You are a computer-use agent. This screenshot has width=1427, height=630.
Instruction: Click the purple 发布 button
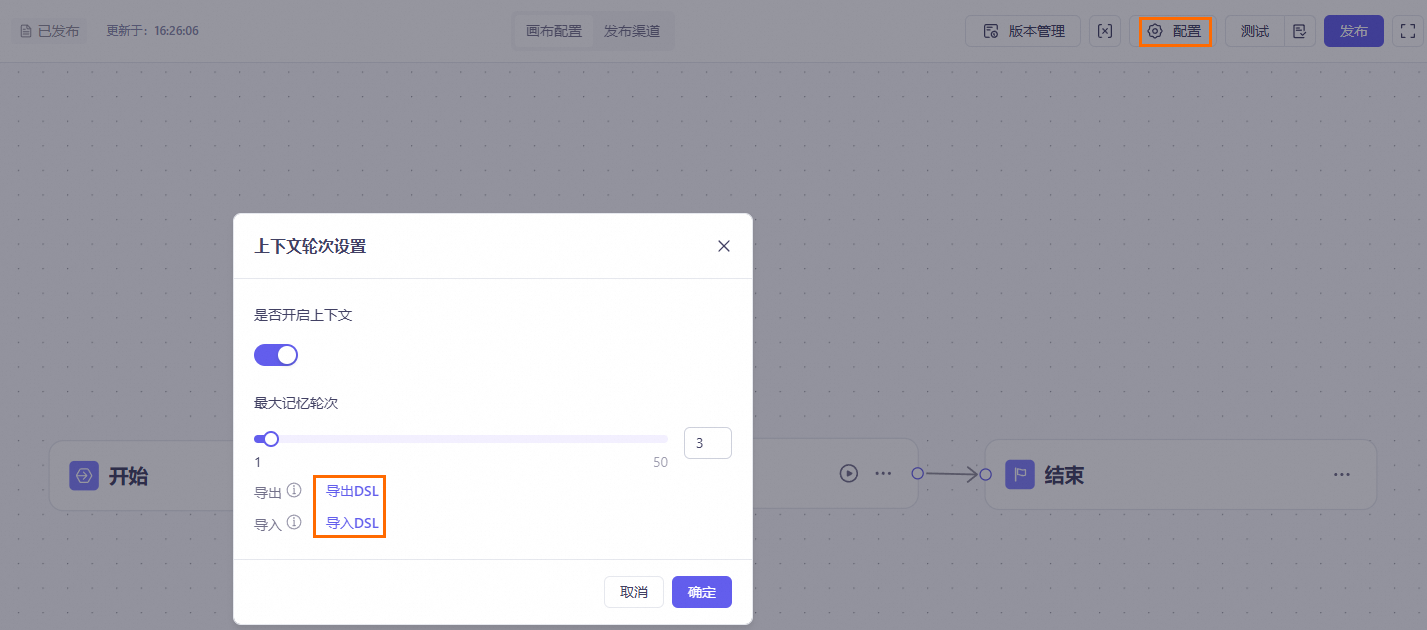1354,31
